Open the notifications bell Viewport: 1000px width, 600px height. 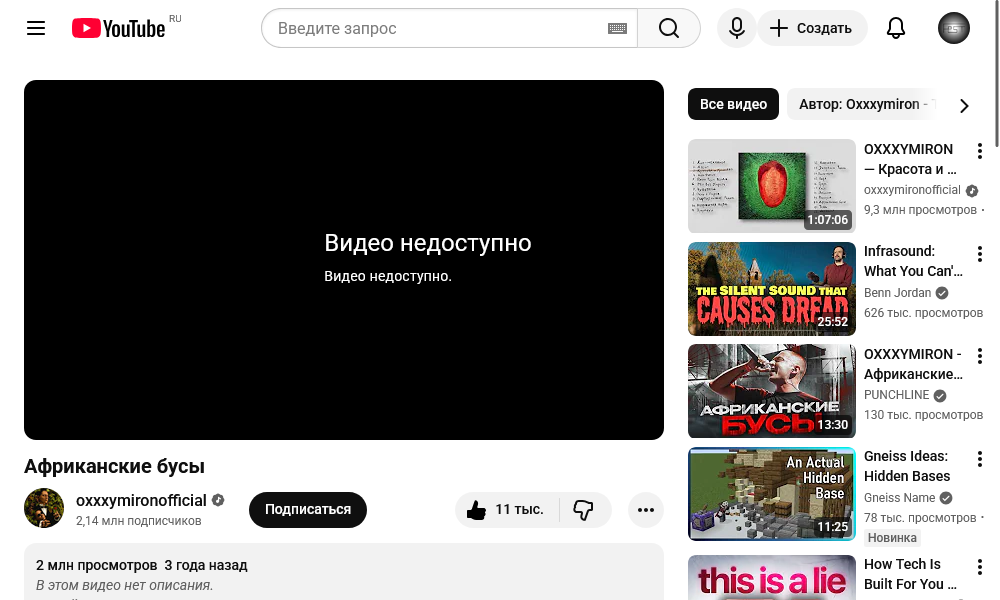(x=896, y=28)
